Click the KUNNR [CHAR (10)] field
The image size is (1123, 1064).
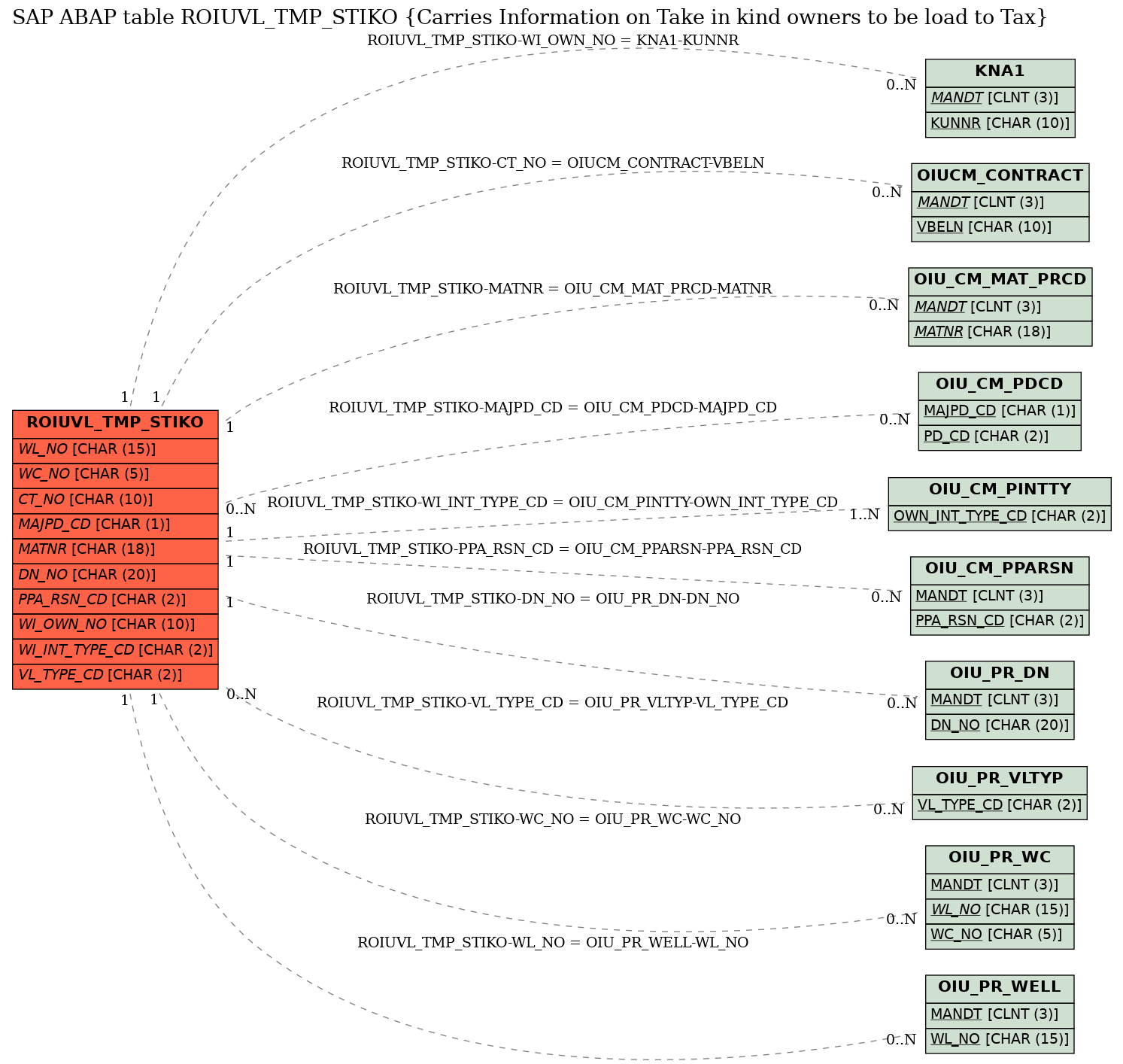[x=1000, y=123]
